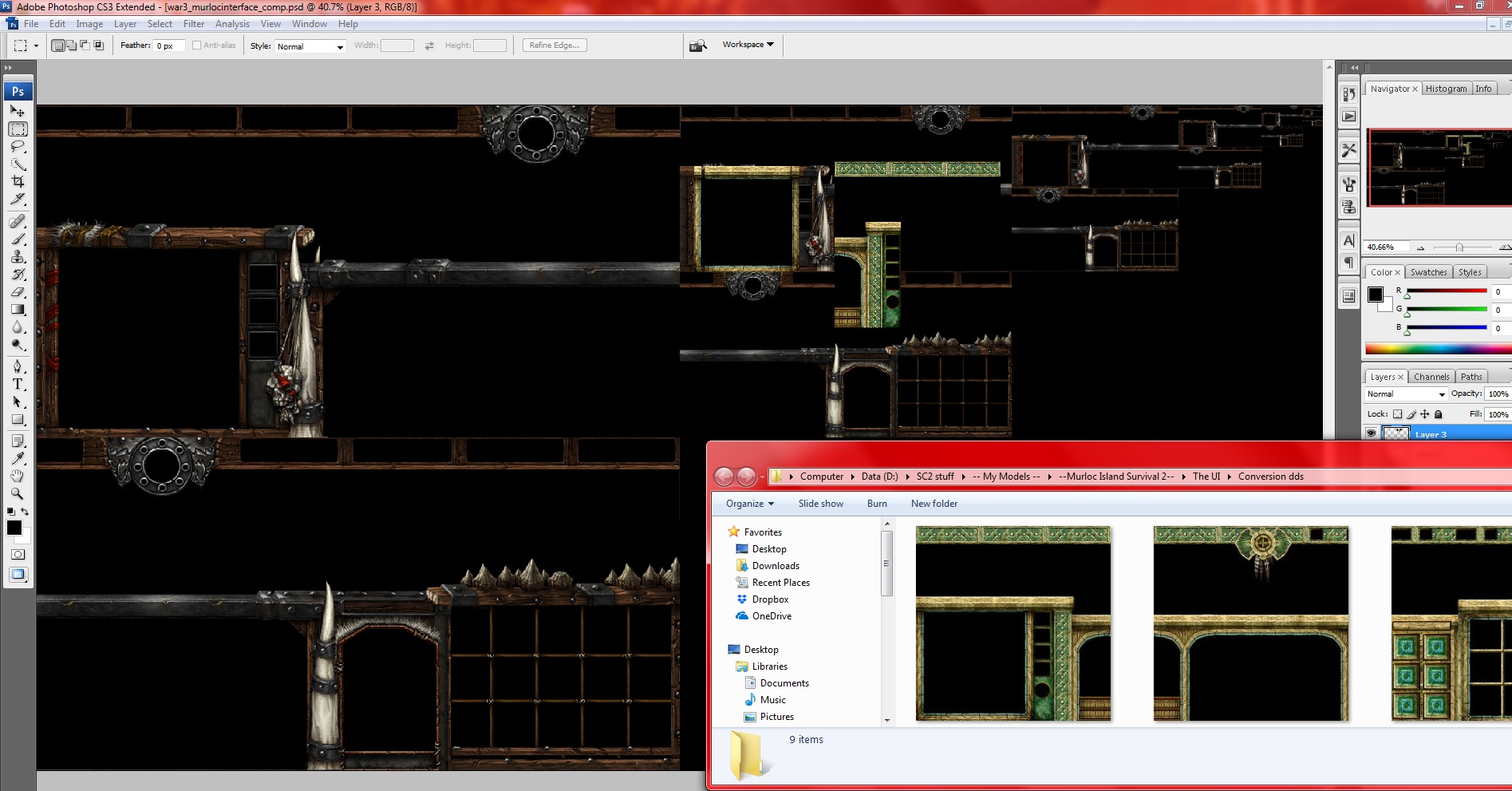Image resolution: width=1512 pixels, height=791 pixels.
Task: Open the layer blend mode dropdown
Action: (1406, 394)
